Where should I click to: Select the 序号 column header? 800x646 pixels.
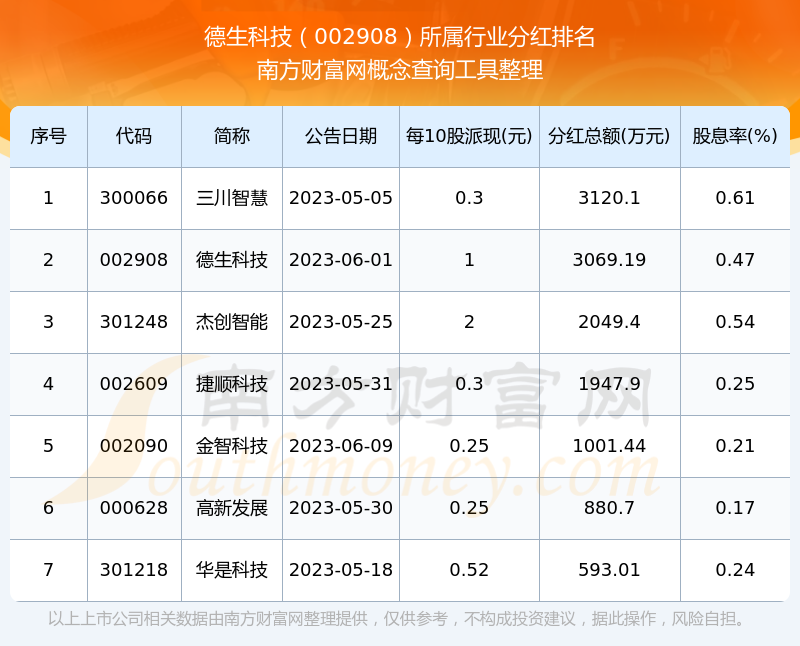[48, 136]
